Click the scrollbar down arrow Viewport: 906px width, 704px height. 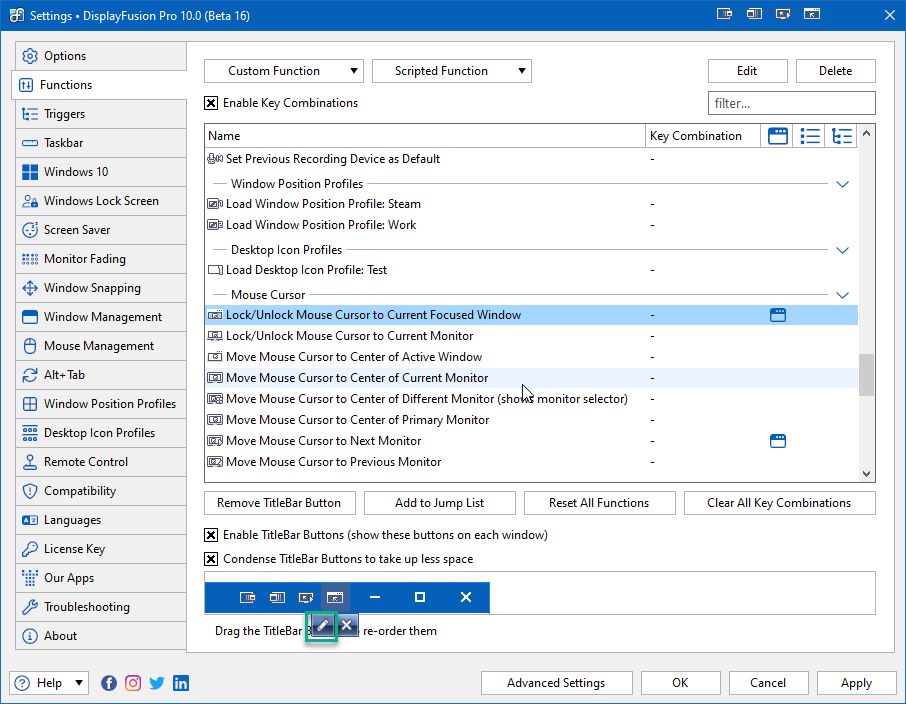[x=866, y=473]
